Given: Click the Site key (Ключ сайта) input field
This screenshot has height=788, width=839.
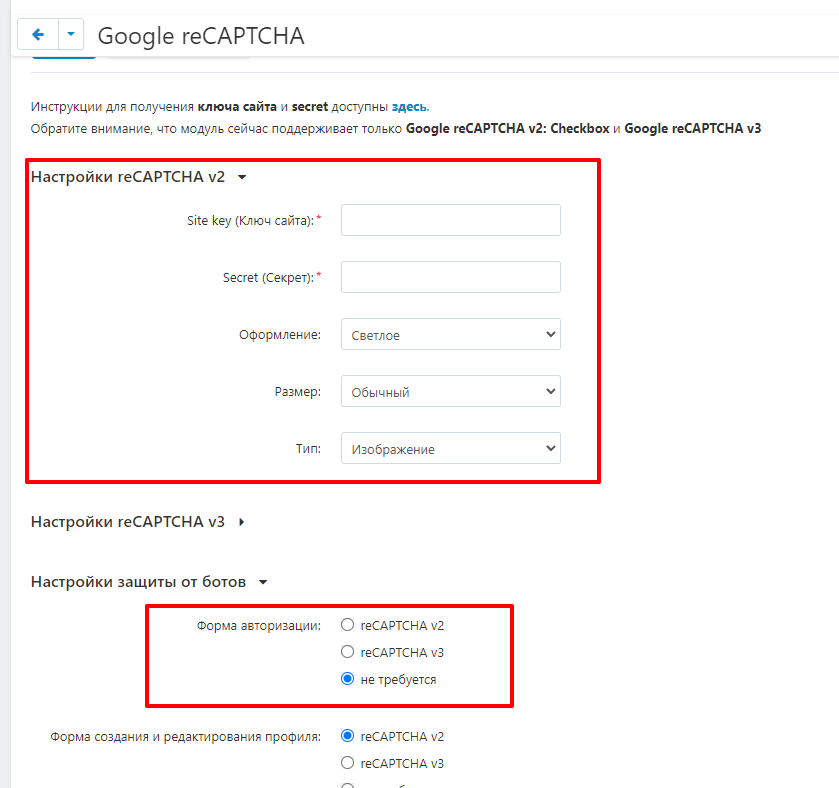Looking at the screenshot, I should (x=451, y=220).
